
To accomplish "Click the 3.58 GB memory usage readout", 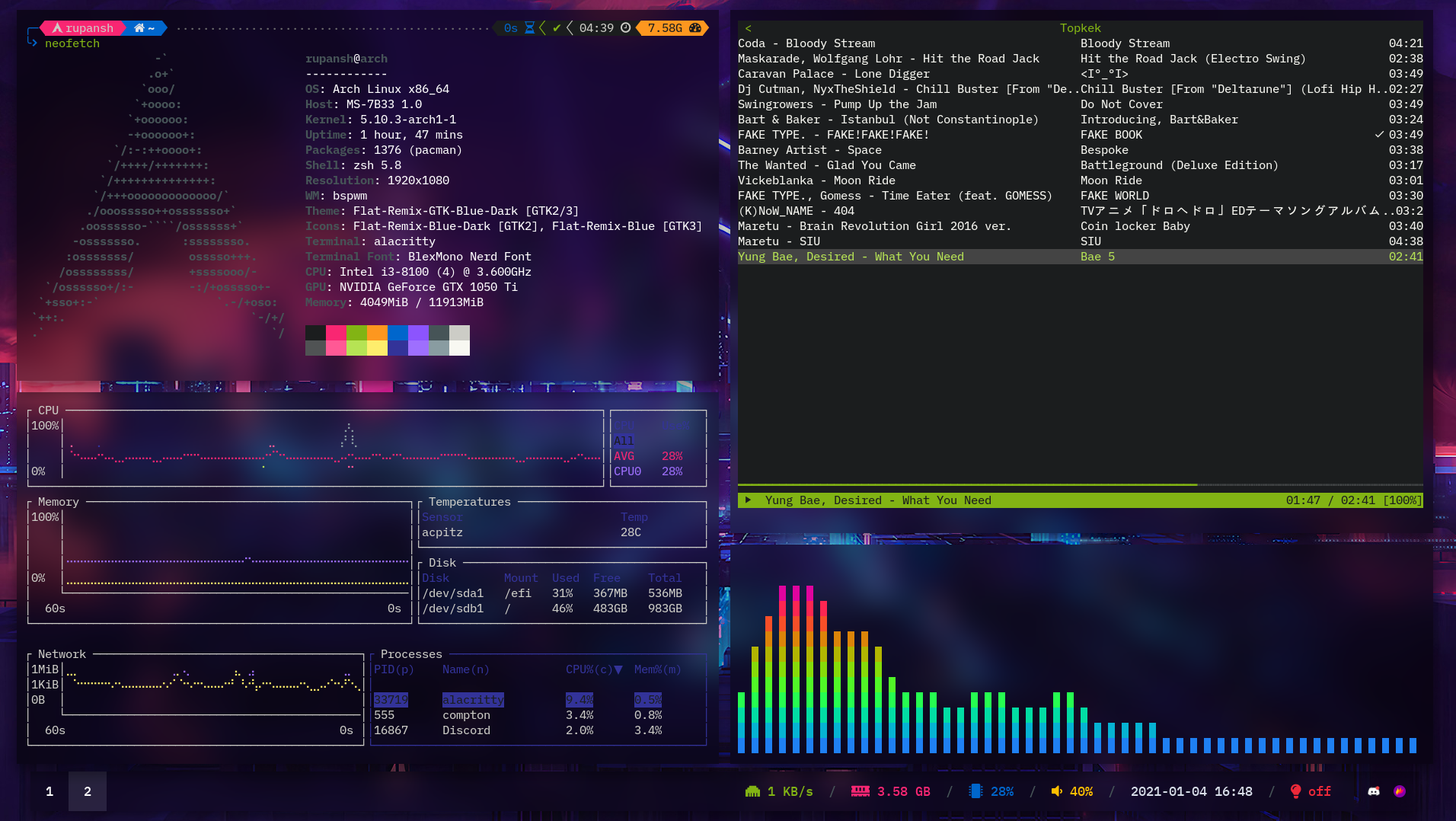I will click(x=904, y=791).
